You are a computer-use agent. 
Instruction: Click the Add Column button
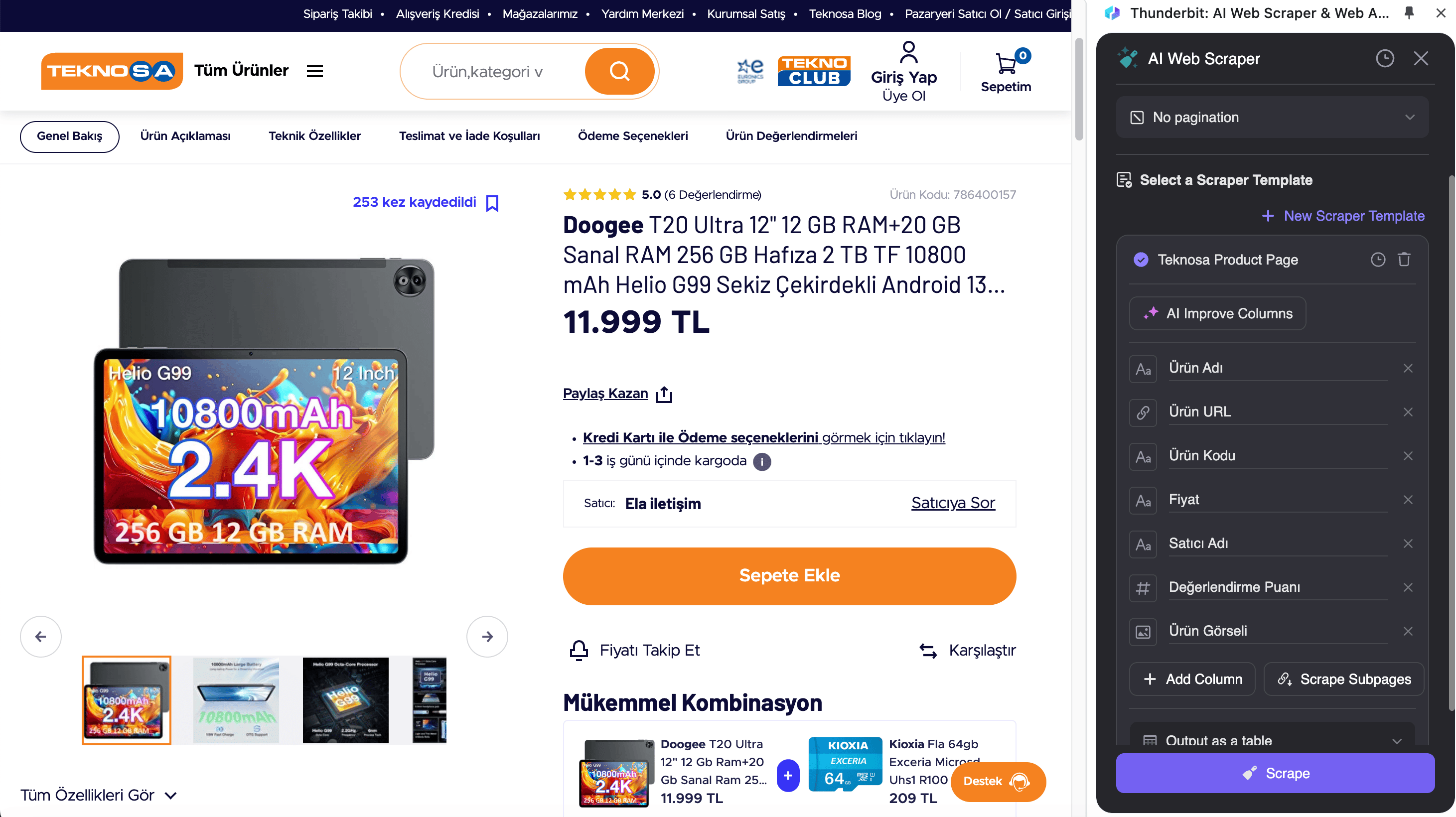[1192, 679]
